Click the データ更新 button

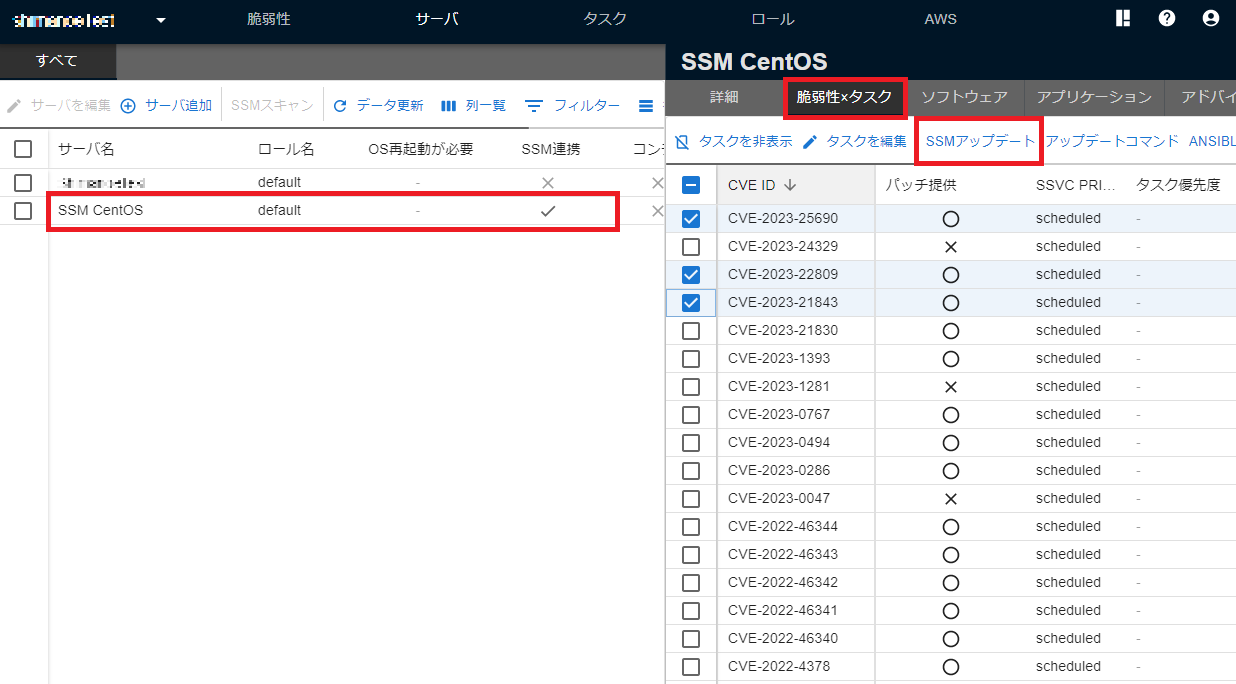378,105
